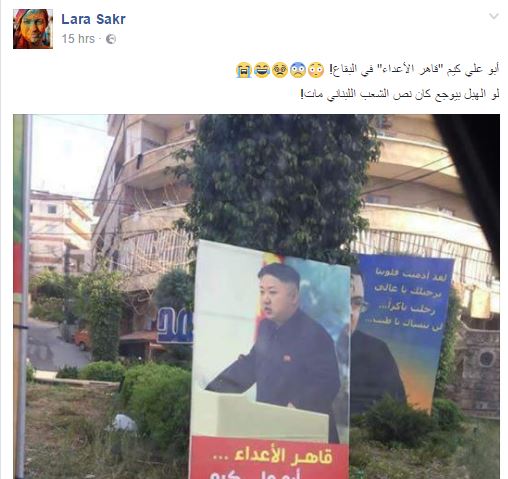Open the post options chevron menu

click(494, 16)
